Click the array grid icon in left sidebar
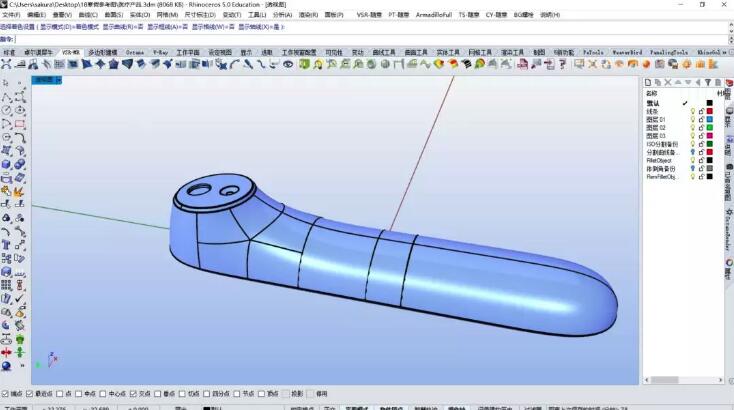 (x=7, y=285)
